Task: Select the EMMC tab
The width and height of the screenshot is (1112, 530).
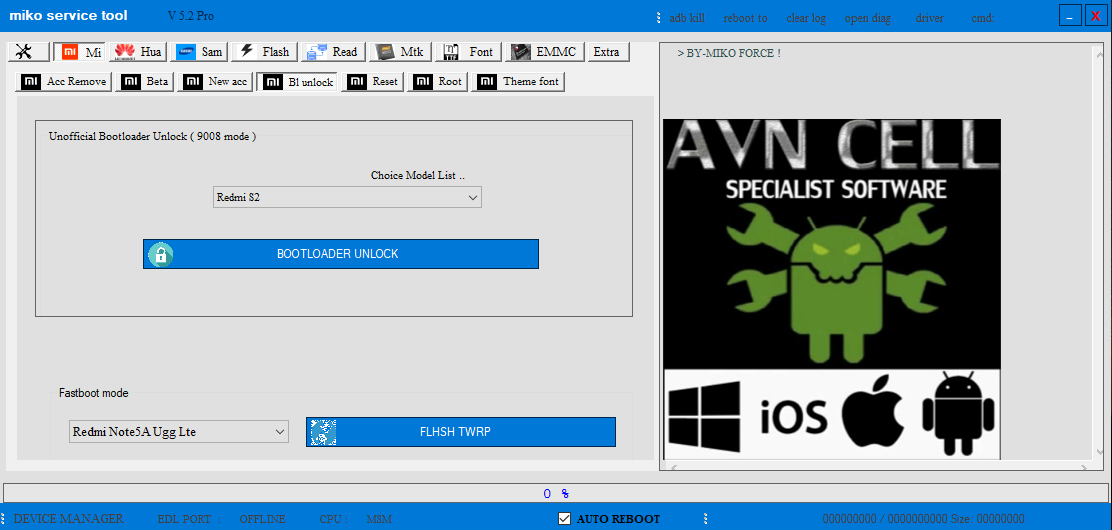Action: [x=545, y=52]
